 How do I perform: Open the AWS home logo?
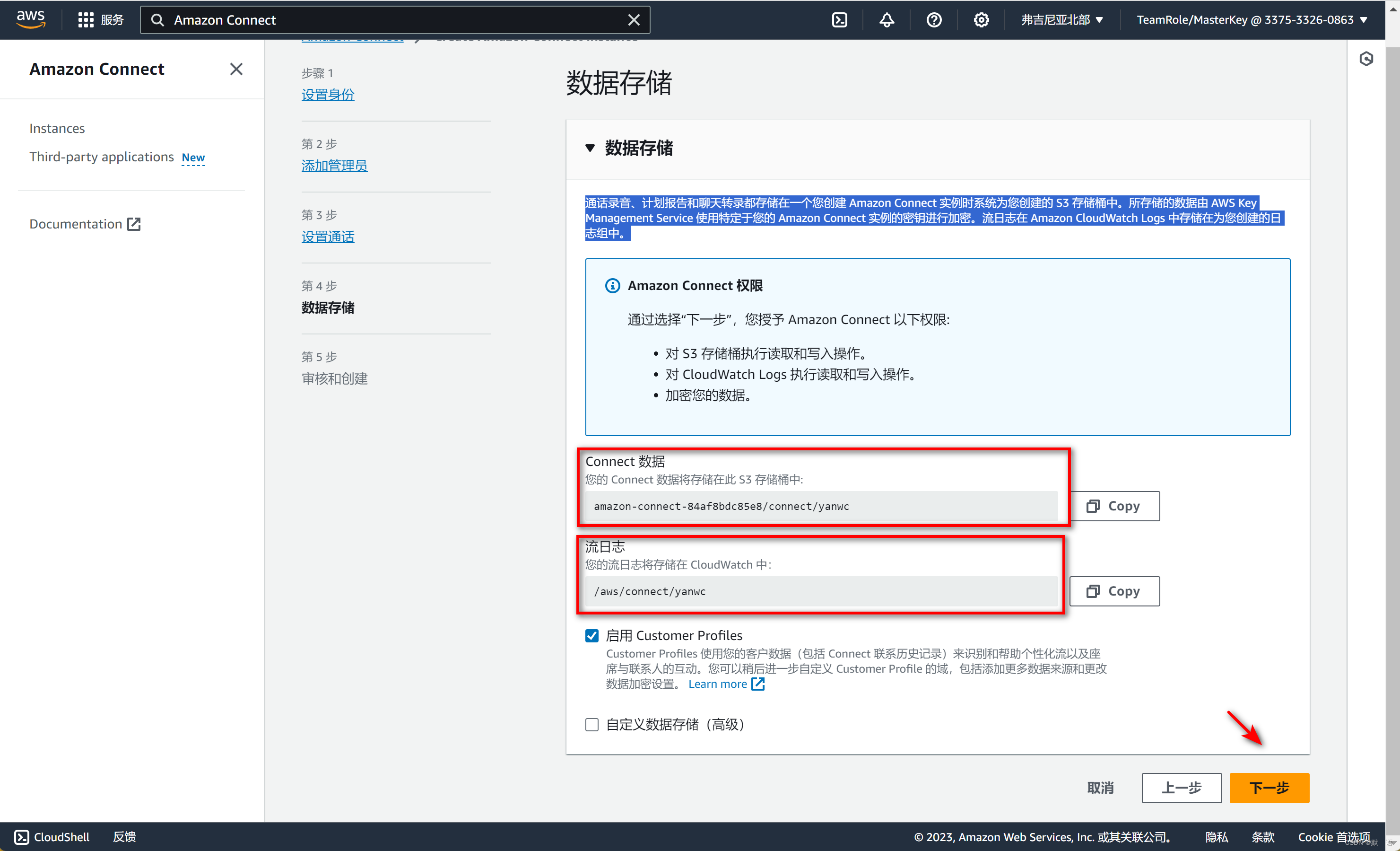click(x=31, y=19)
